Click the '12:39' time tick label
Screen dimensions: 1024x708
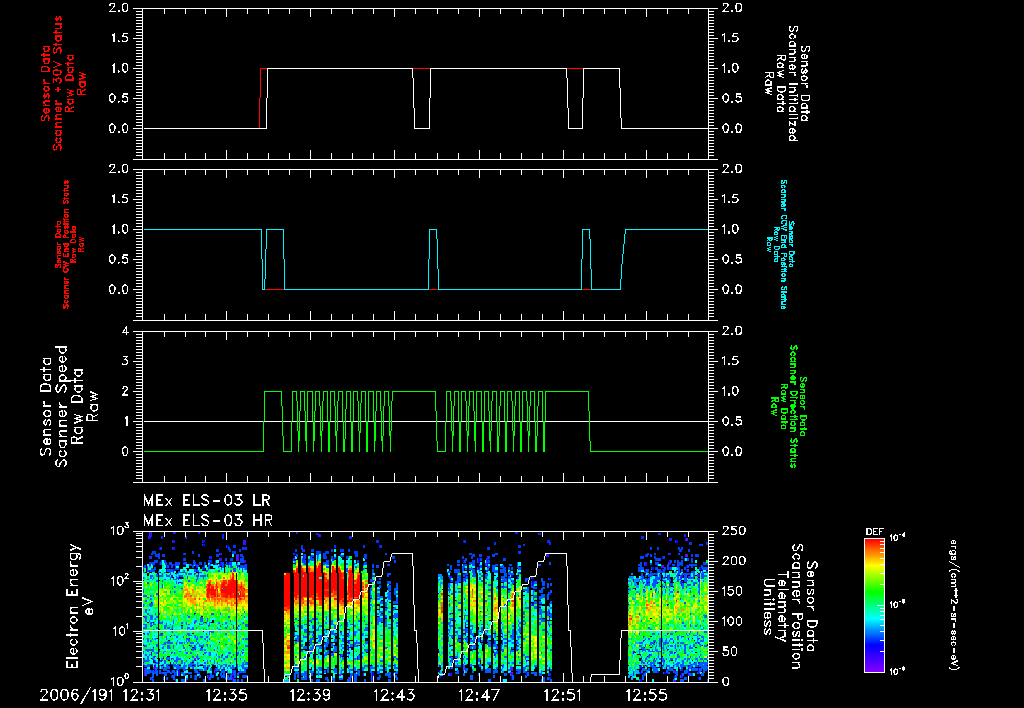(x=310, y=695)
